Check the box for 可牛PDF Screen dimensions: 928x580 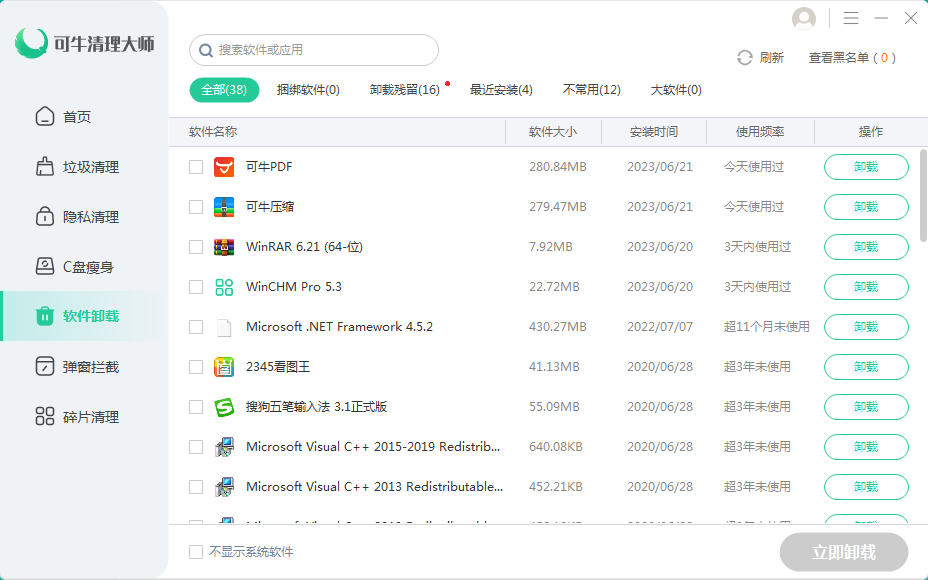pyautogui.click(x=196, y=167)
